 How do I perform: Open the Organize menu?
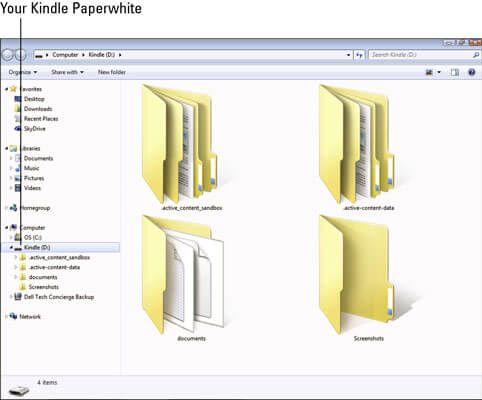(x=23, y=72)
